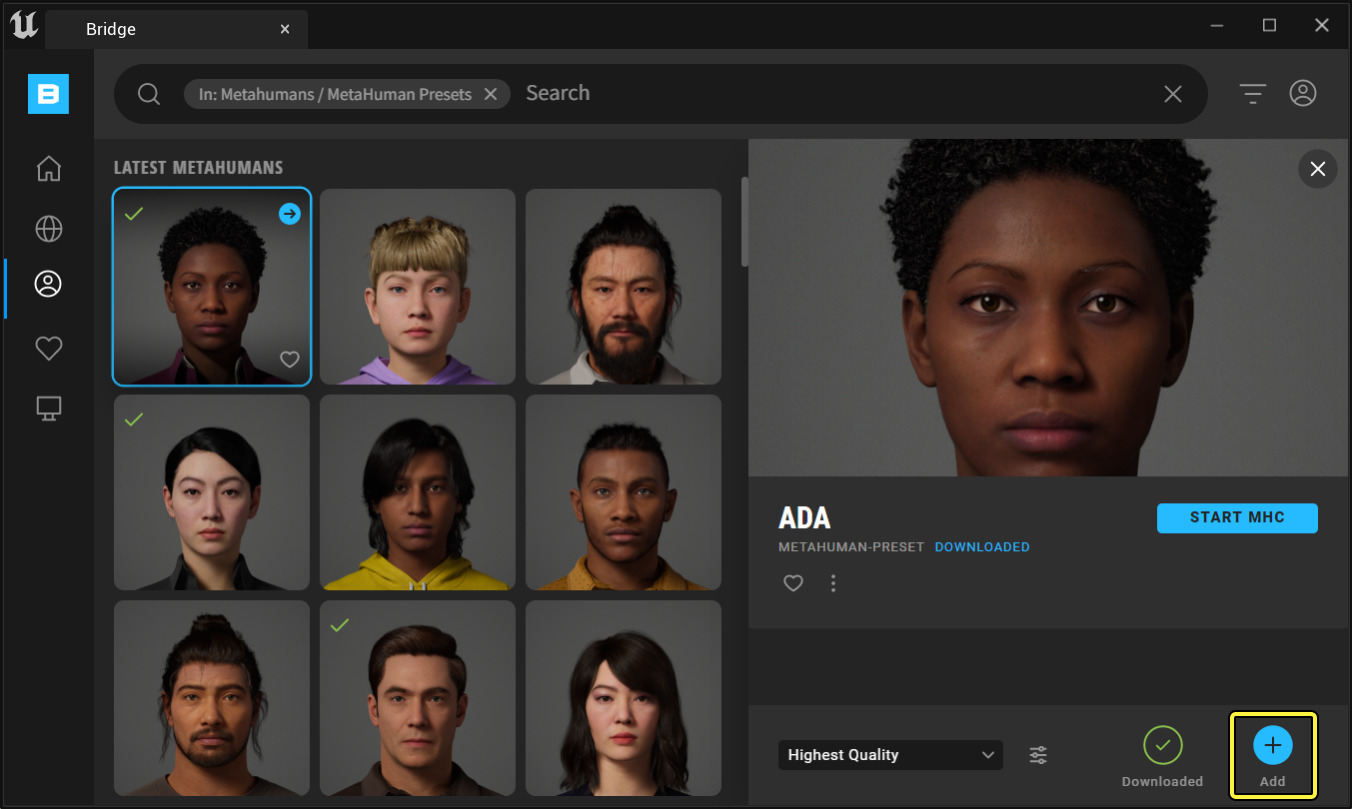Click the LATEST METAHUMANS heading
This screenshot has width=1352, height=809.
pyautogui.click(x=198, y=167)
